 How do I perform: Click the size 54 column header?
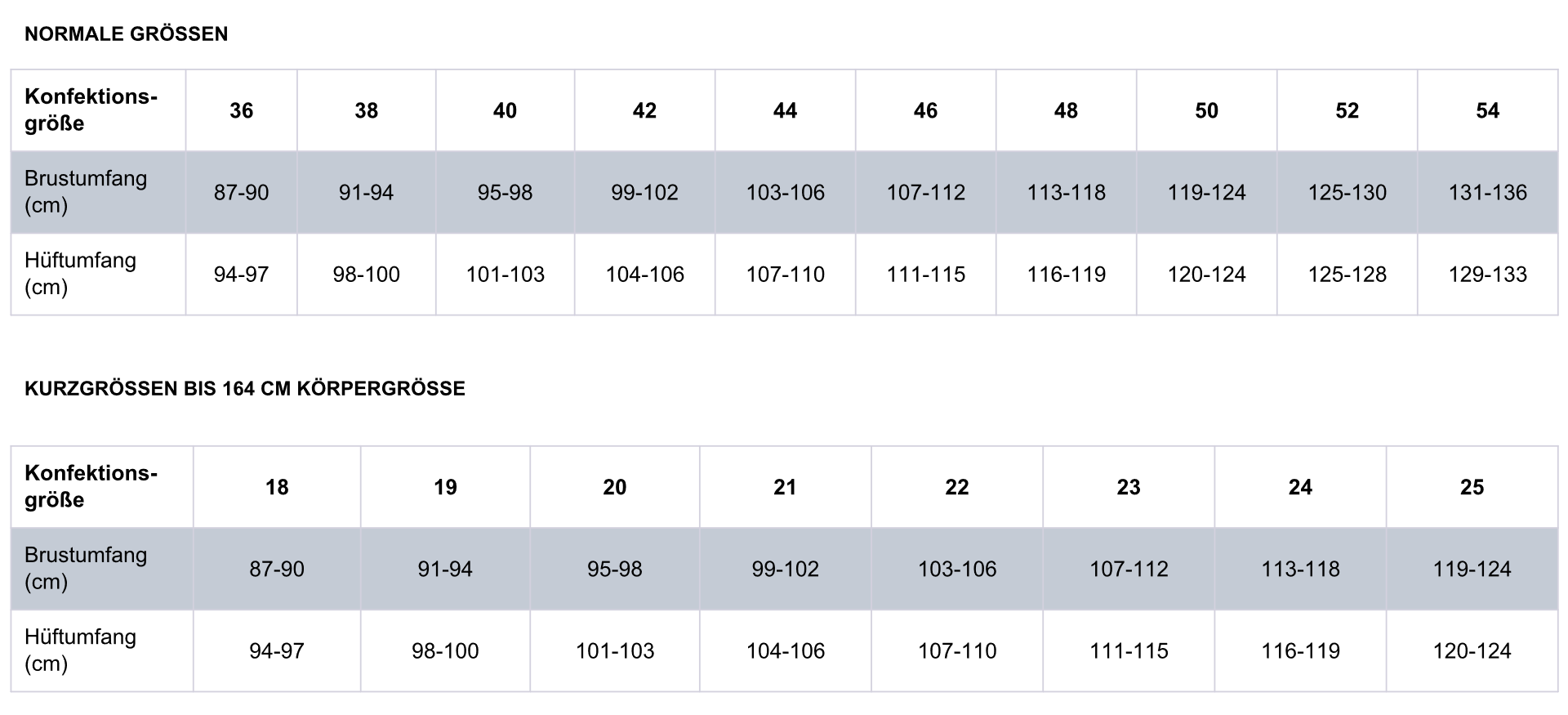click(x=1487, y=110)
